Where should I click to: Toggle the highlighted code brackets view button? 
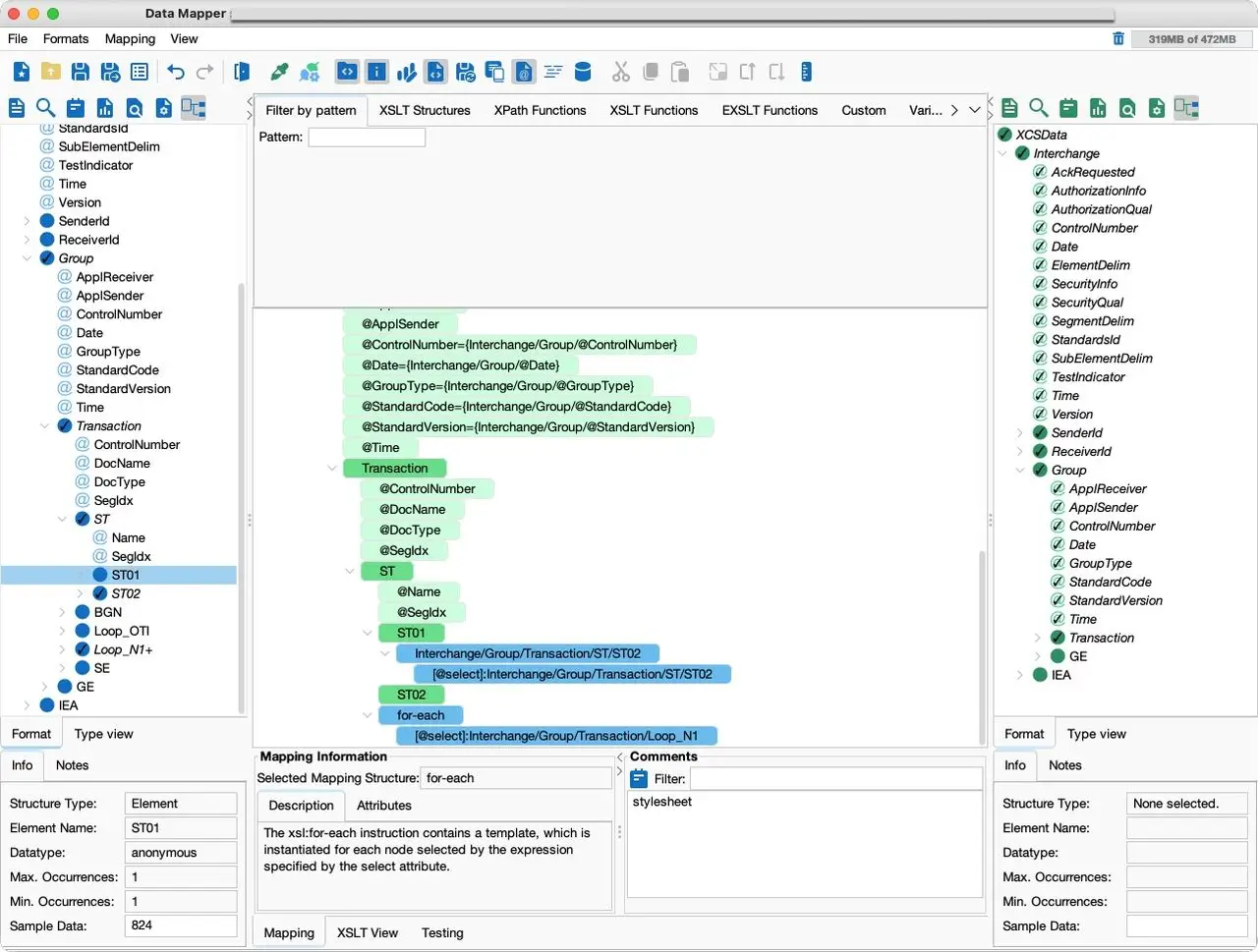pyautogui.click(x=347, y=72)
